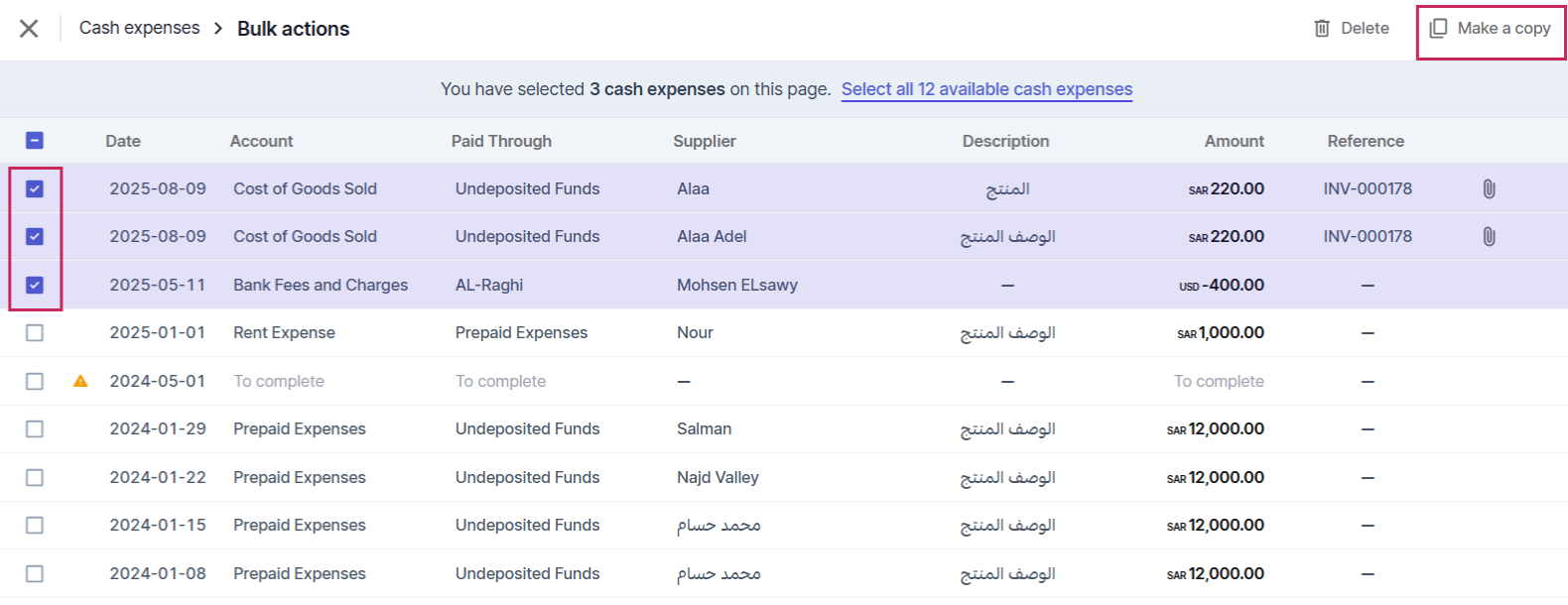The height and width of the screenshot is (605, 1568).
Task: Click warning triangle on 2024-05-01 row
Action: [x=80, y=381]
